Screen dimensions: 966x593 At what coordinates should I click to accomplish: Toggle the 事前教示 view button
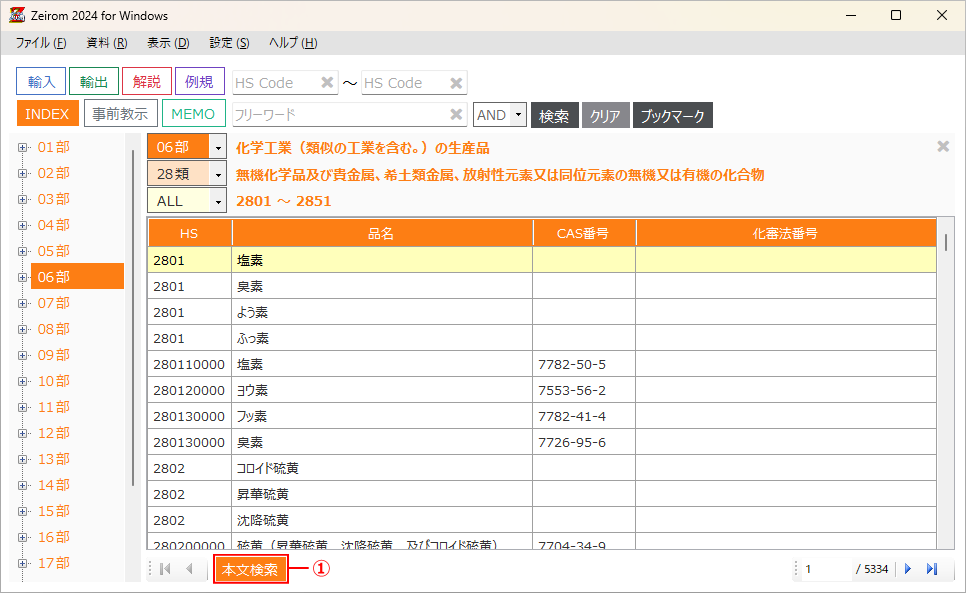(x=120, y=115)
